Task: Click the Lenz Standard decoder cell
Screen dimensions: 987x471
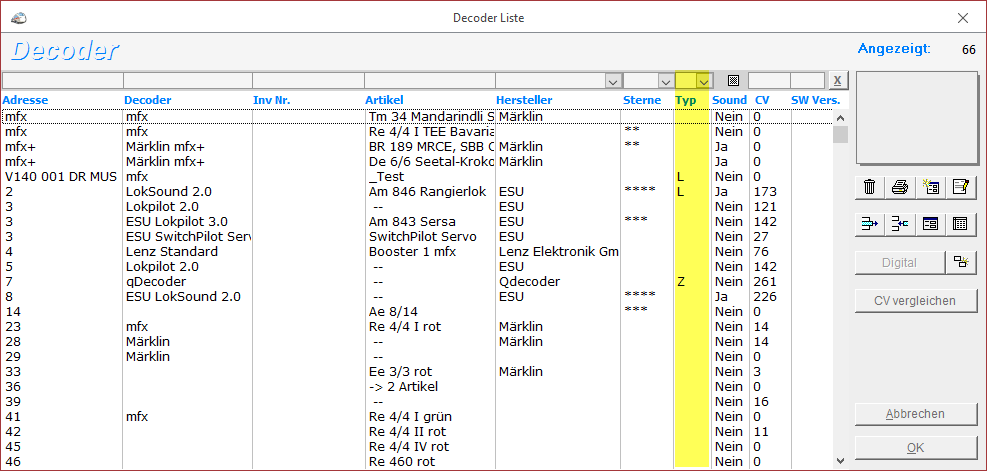Action: (172, 252)
